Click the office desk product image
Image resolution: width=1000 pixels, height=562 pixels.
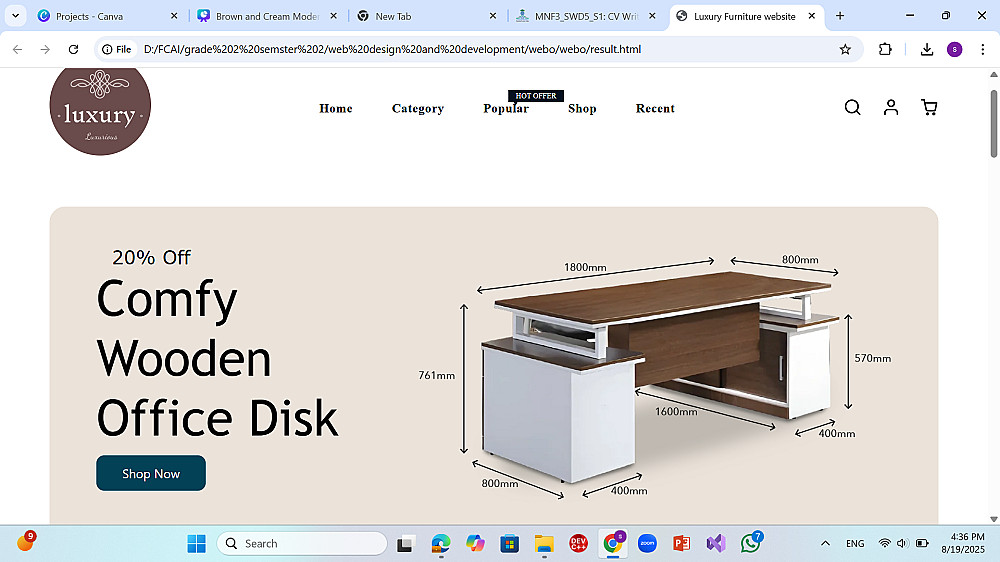click(655, 375)
